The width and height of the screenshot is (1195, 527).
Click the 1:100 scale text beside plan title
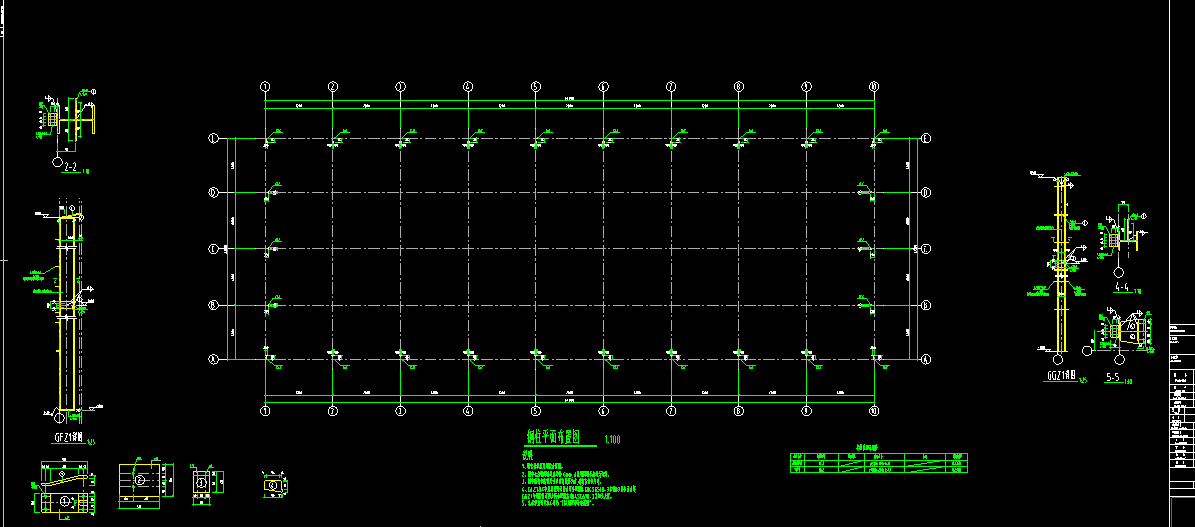612,439
